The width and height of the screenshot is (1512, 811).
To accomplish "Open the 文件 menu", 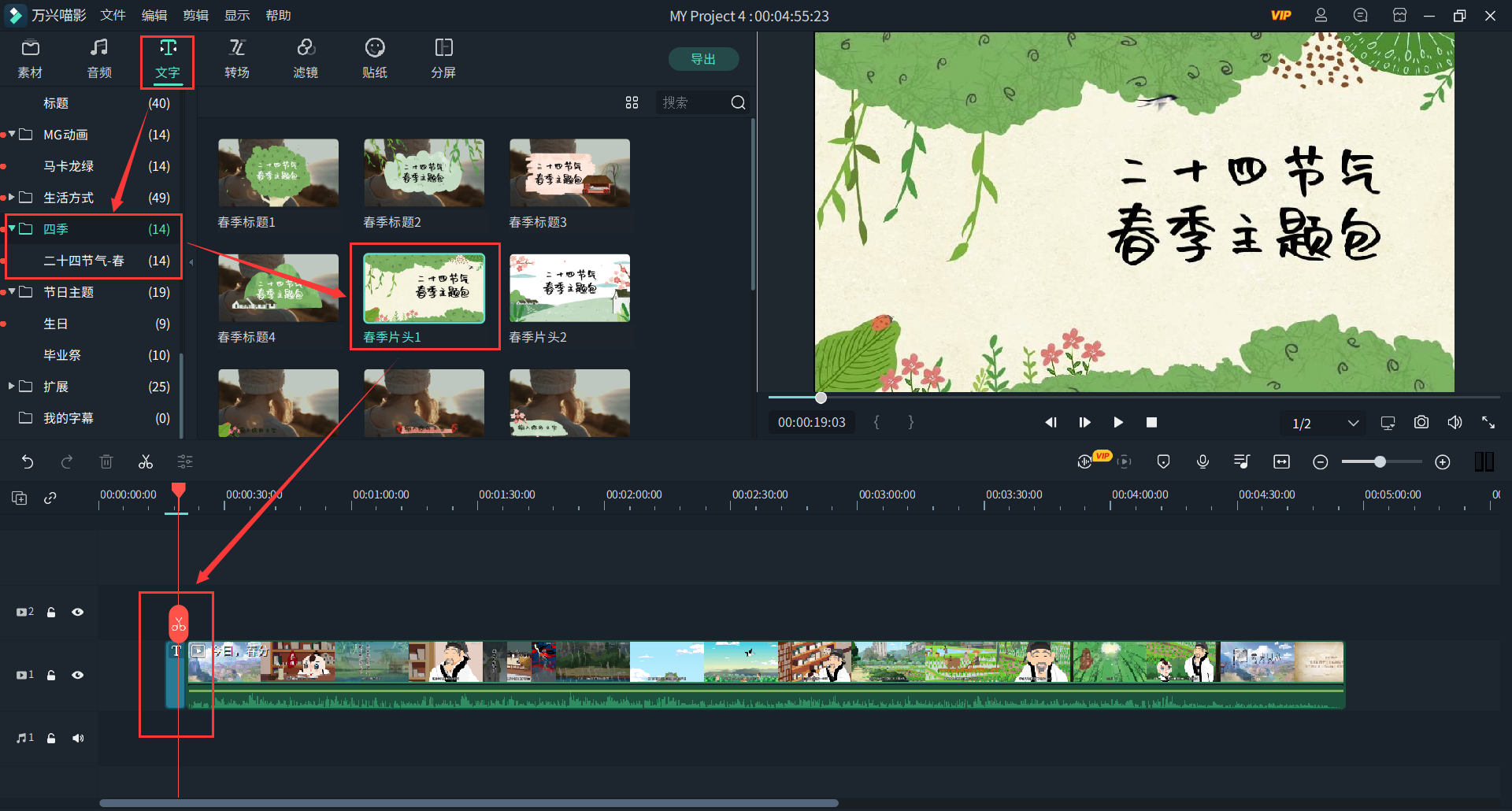I will [x=113, y=16].
